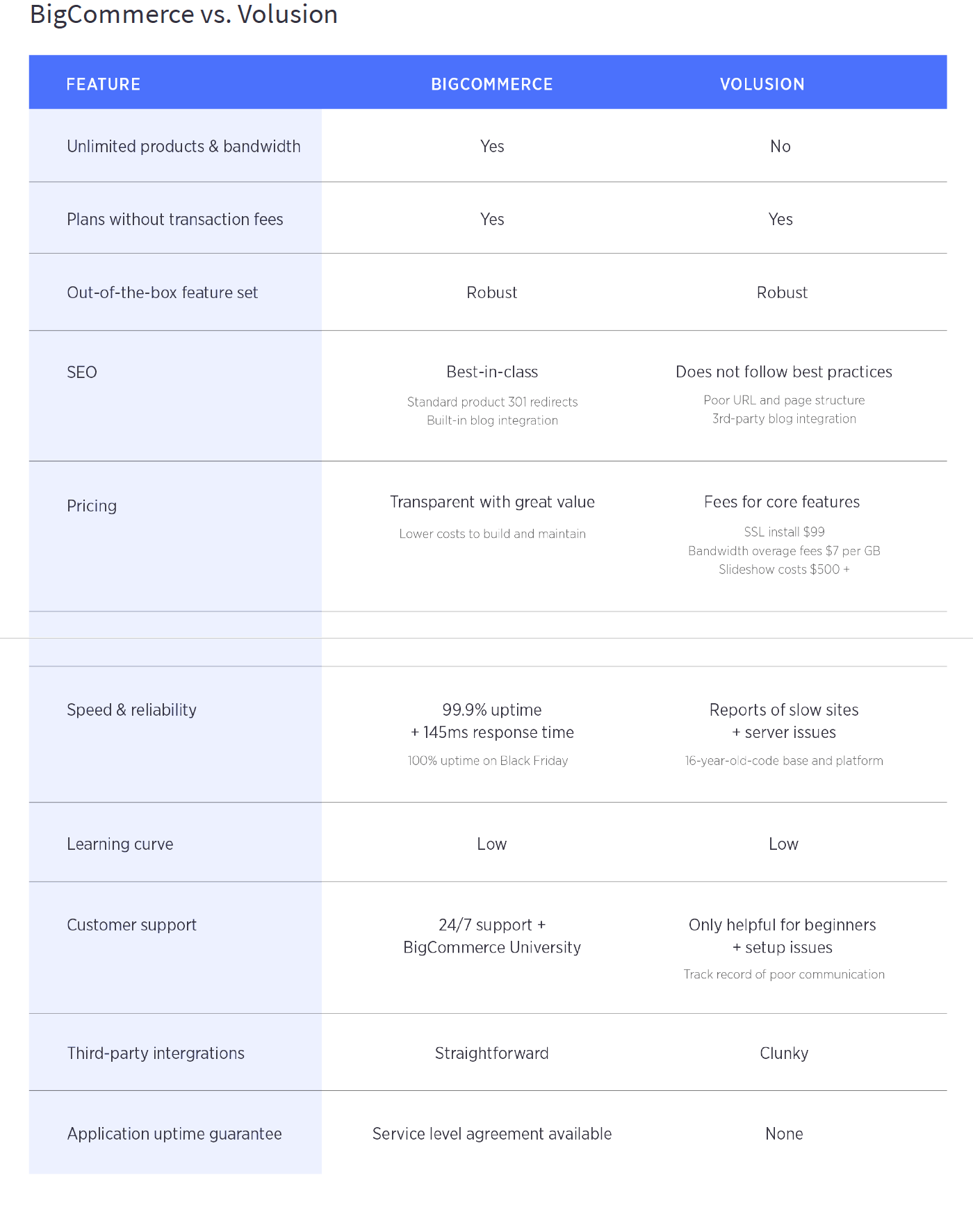Click the "99.9% uptime" cell text
The image size is (973, 1232).
point(491,710)
